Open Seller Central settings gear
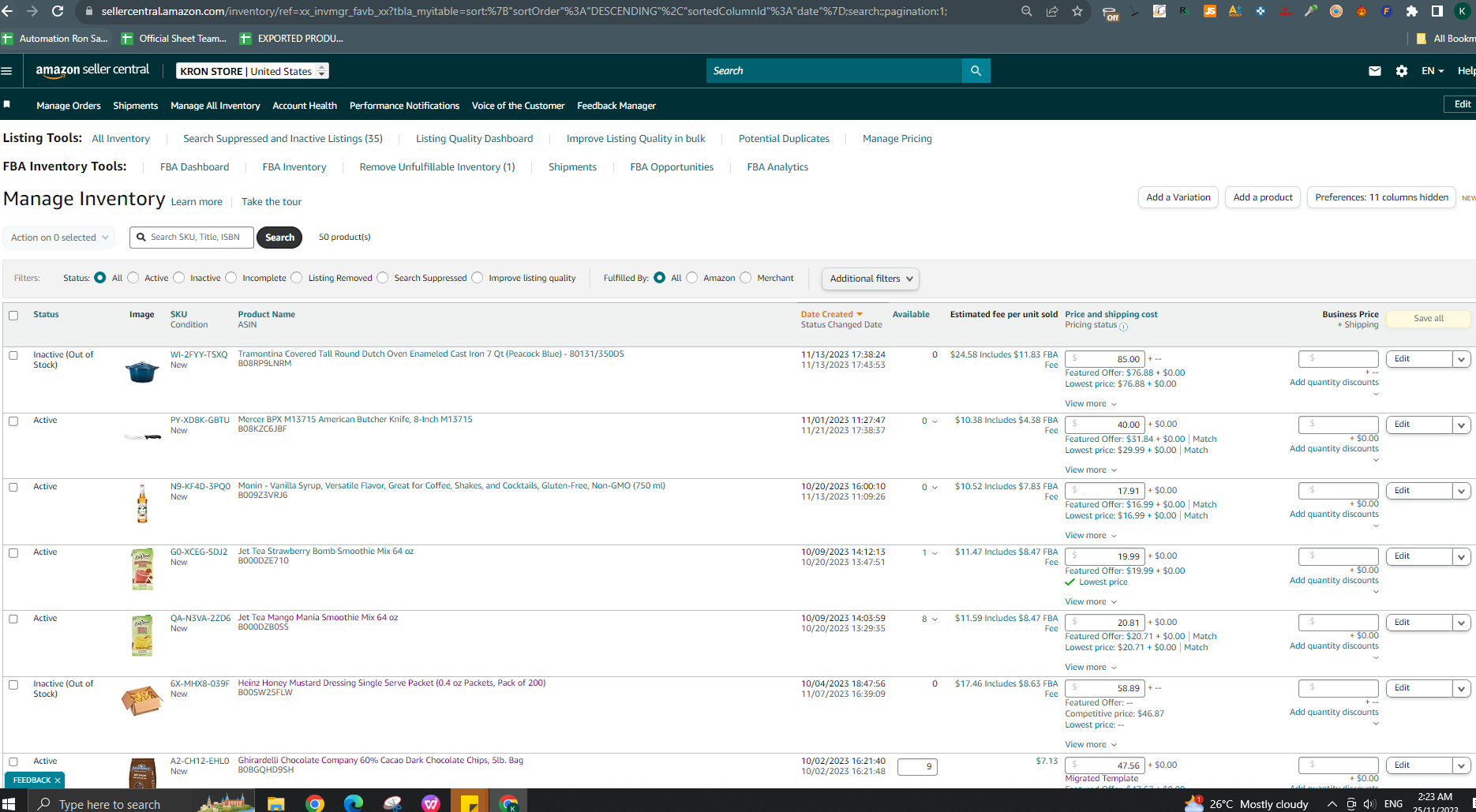This screenshot has height=812, width=1476. pos(1402,71)
